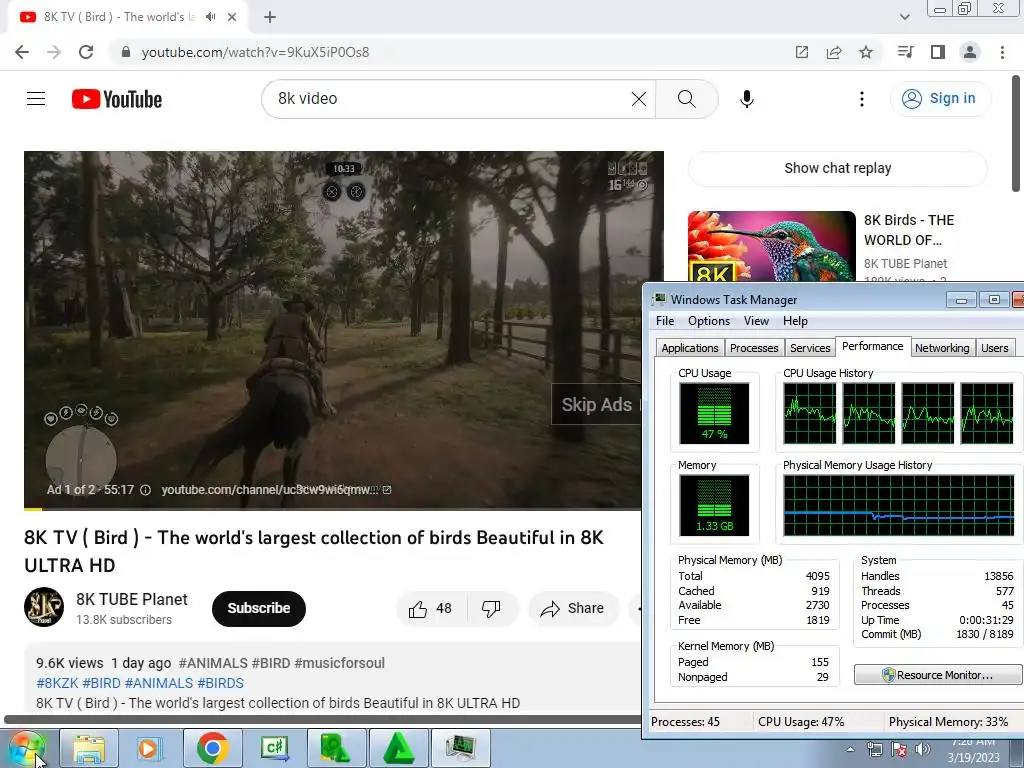Open the YouTube hamburger guide menu
Viewport: 1024px width, 768px height.
(x=36, y=99)
